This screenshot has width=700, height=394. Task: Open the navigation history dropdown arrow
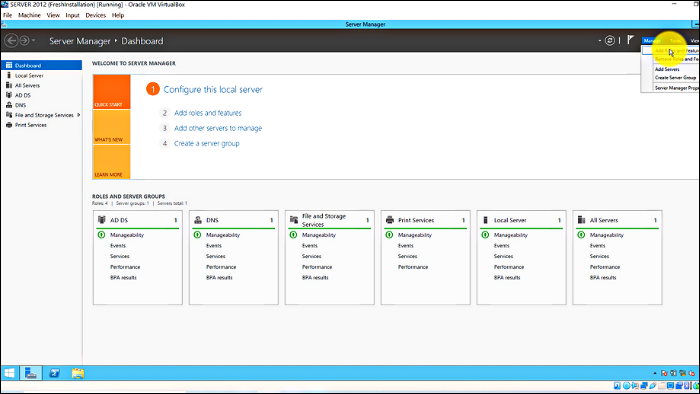[33, 41]
